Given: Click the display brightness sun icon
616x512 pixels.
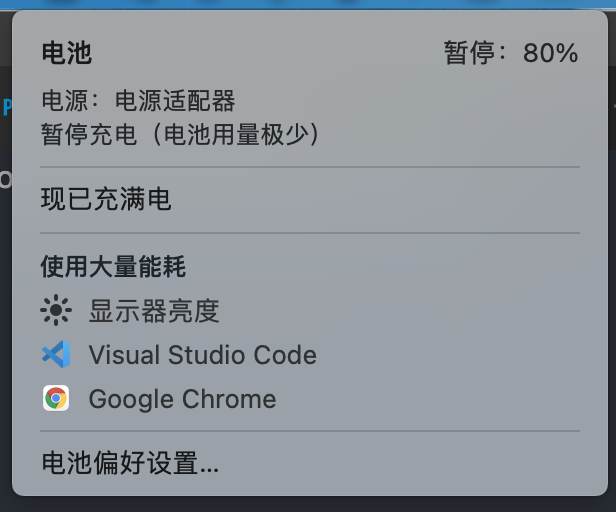Looking at the screenshot, I should coord(56,311).
